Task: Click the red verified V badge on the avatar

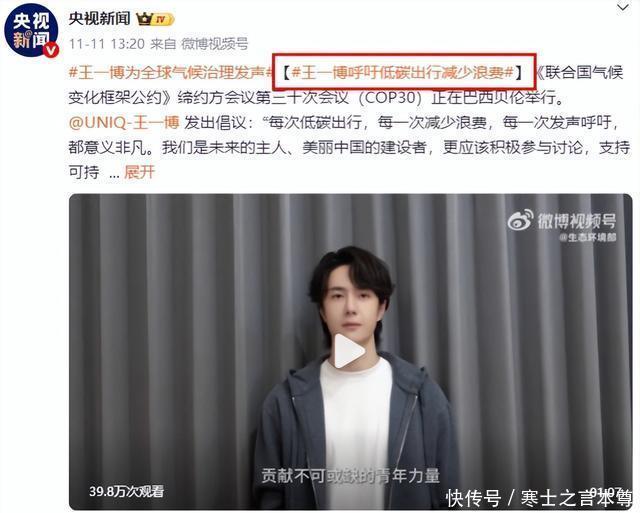Action: (x=51, y=50)
